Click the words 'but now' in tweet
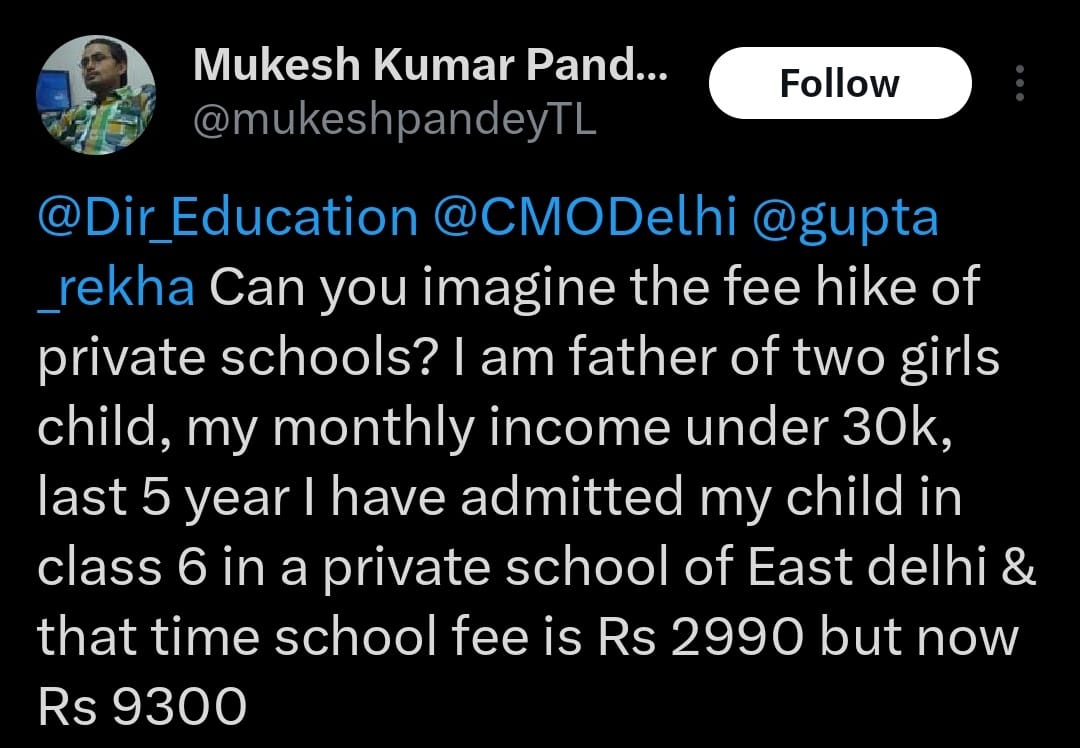The image size is (1080, 748). pyautogui.click(x=919, y=638)
